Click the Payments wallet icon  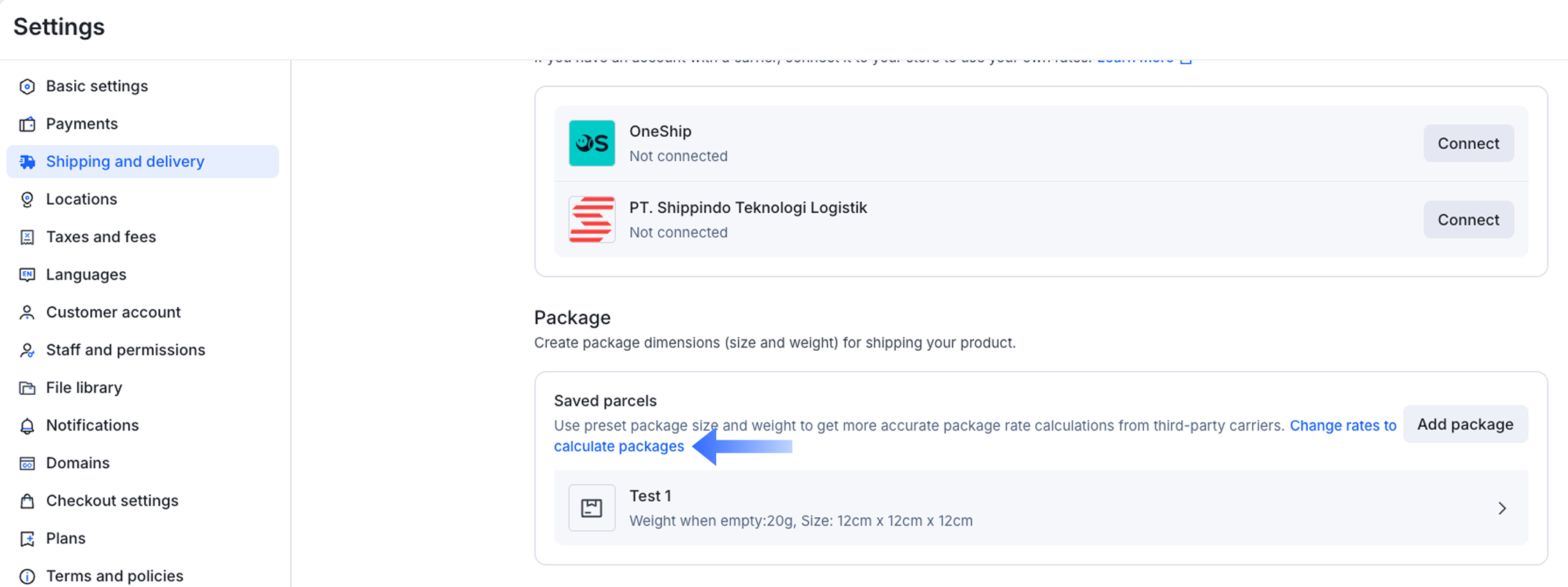point(27,124)
